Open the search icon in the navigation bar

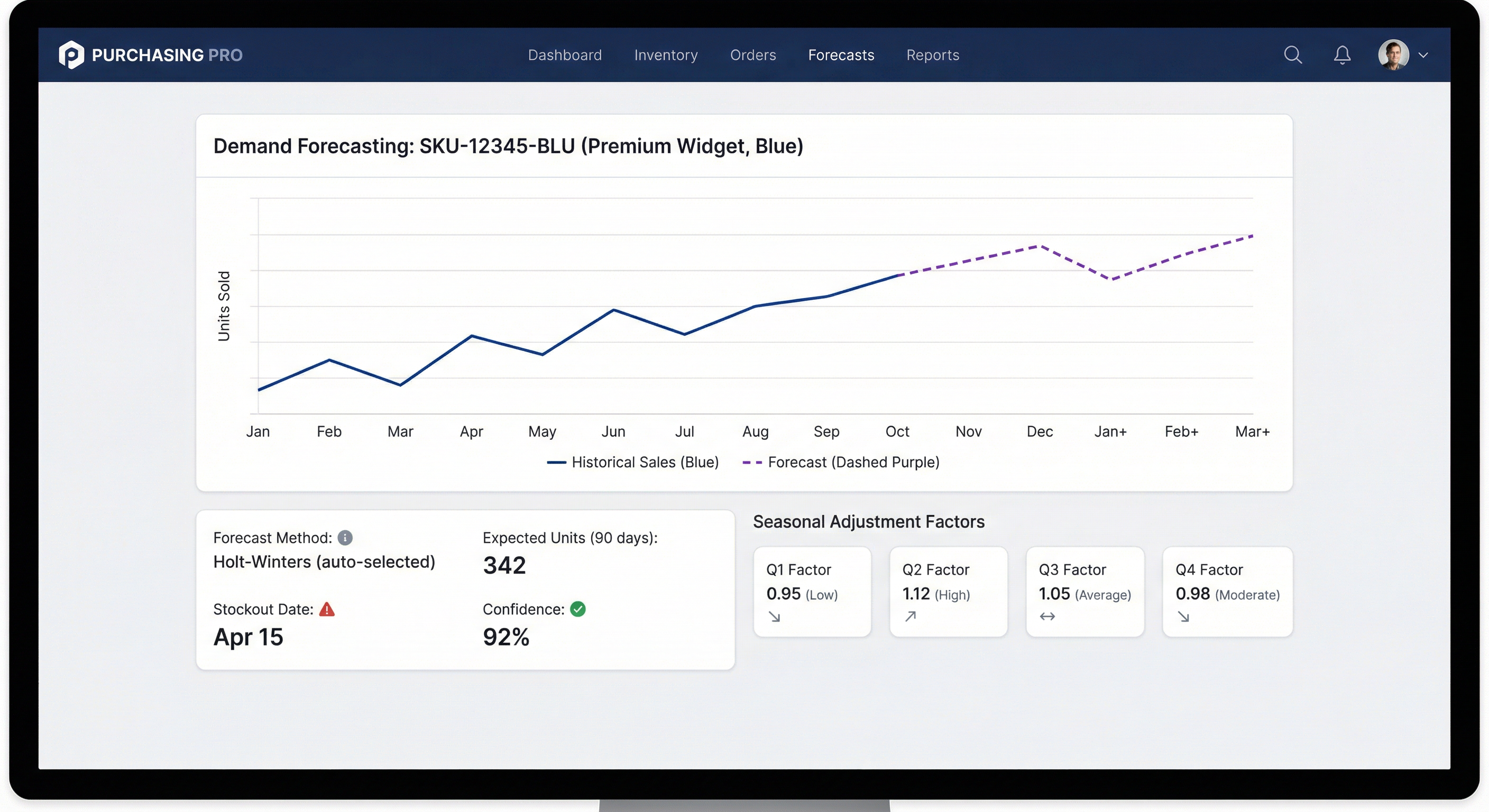pos(1293,55)
